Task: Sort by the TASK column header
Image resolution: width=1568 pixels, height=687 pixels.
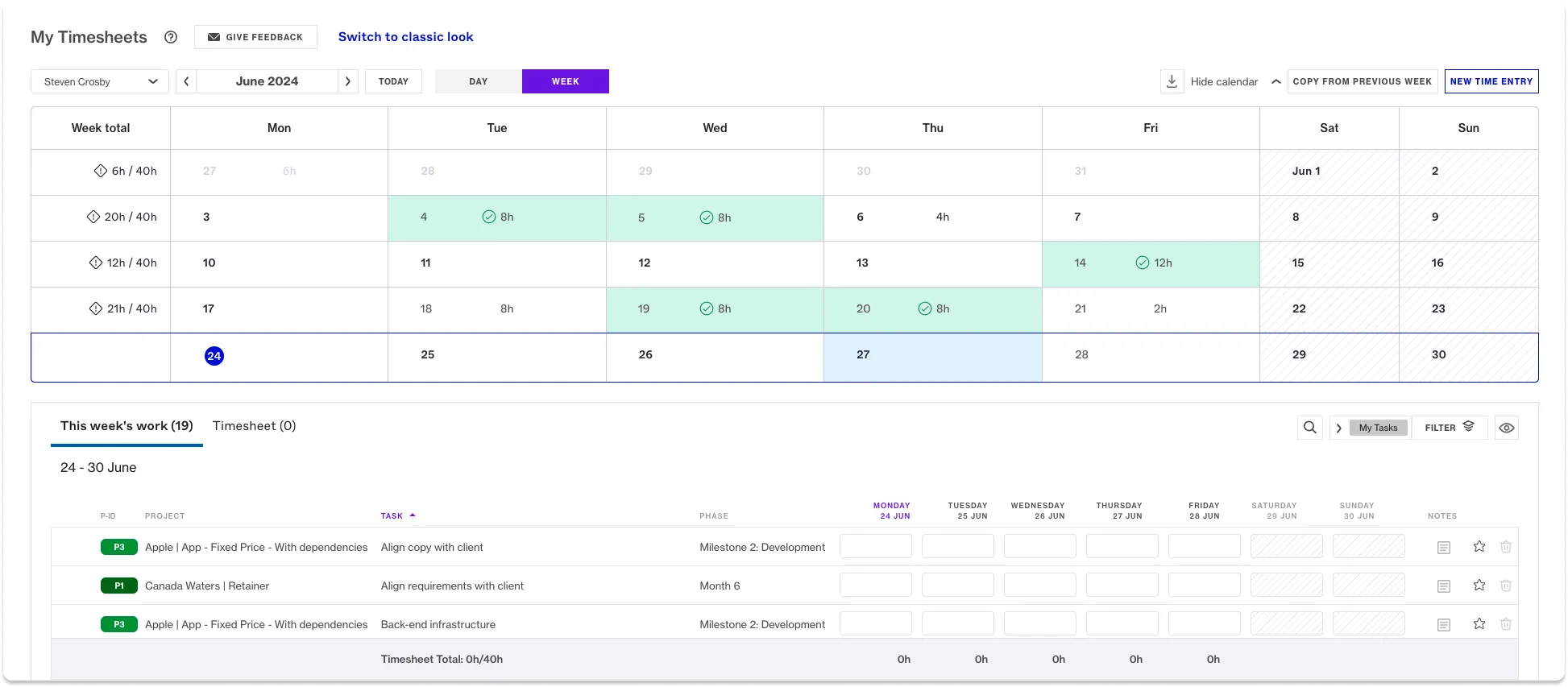Action: click(x=398, y=515)
